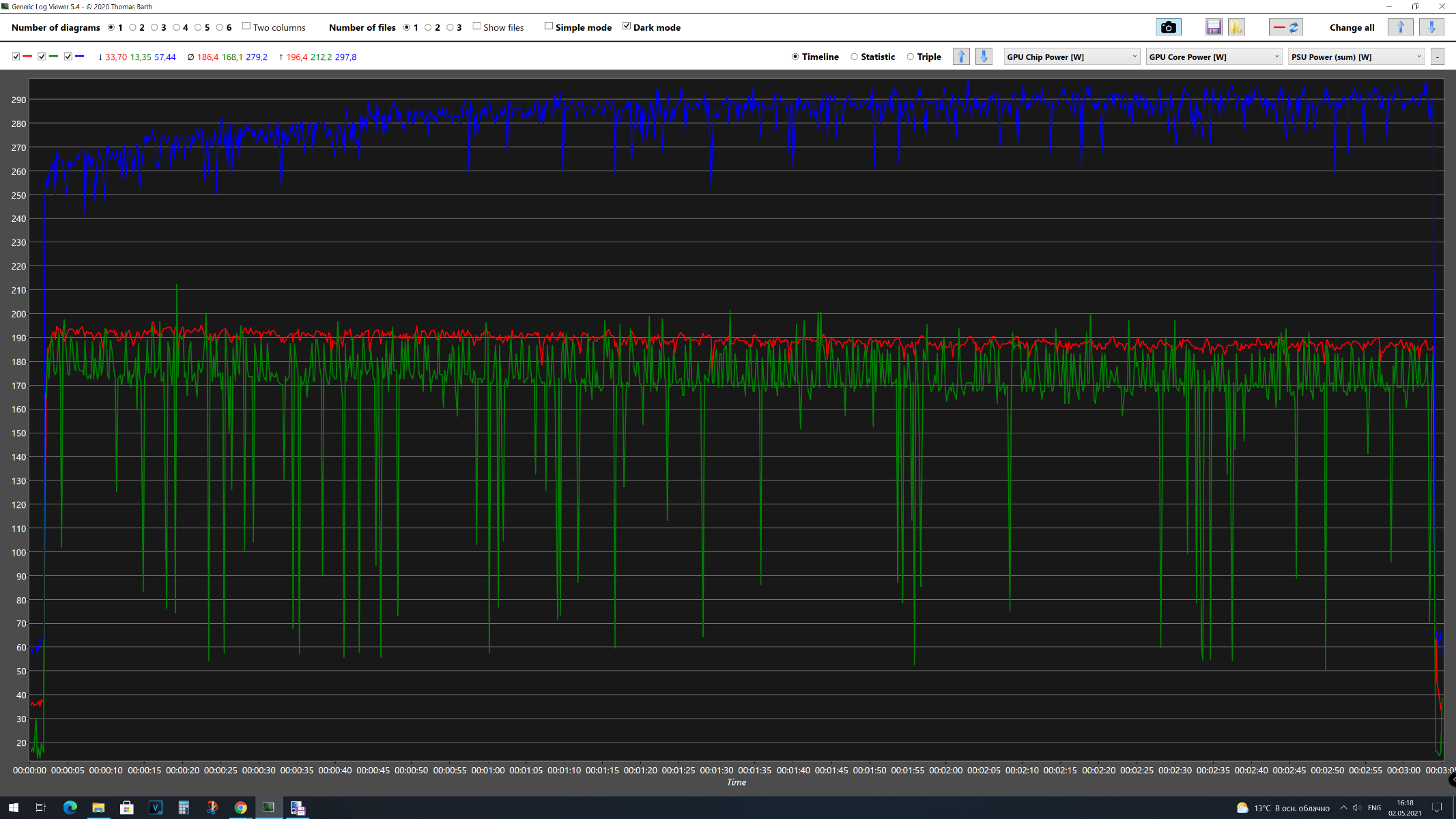Click the diagram down arrow beside Triple
Image resolution: width=1456 pixels, height=819 pixels.
984,57
